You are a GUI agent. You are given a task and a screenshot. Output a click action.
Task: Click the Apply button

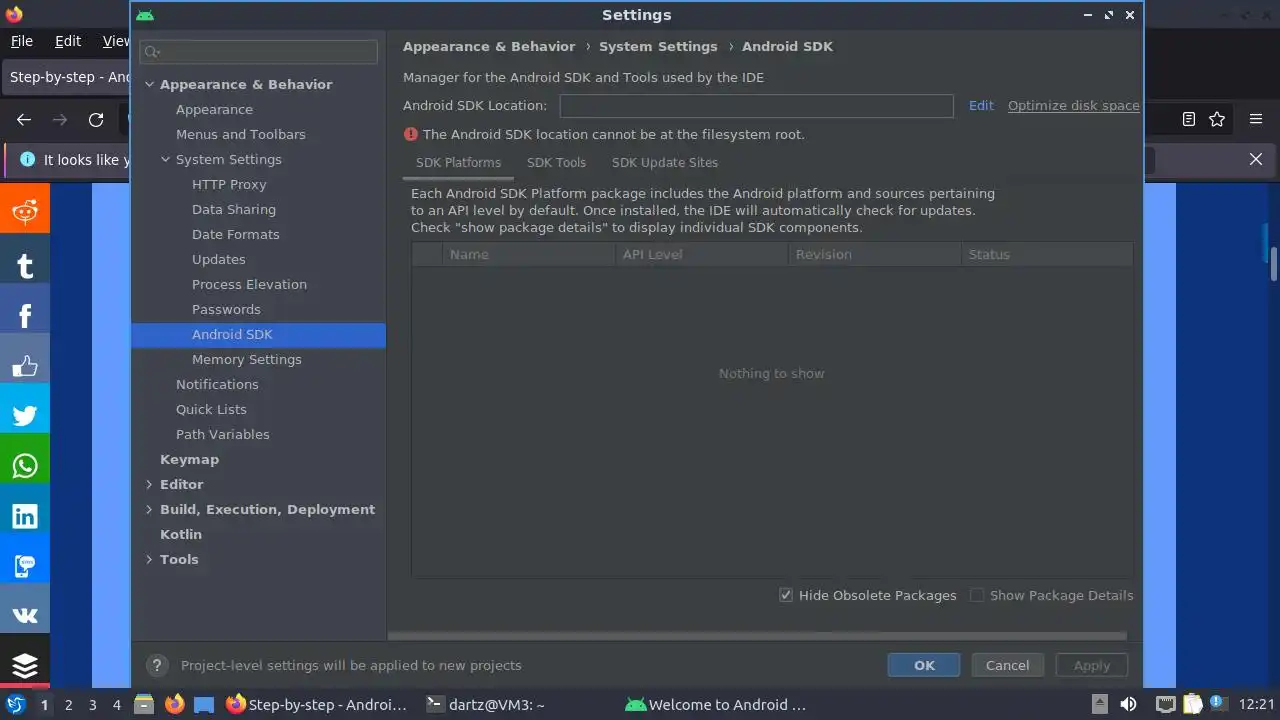pyautogui.click(x=1092, y=665)
